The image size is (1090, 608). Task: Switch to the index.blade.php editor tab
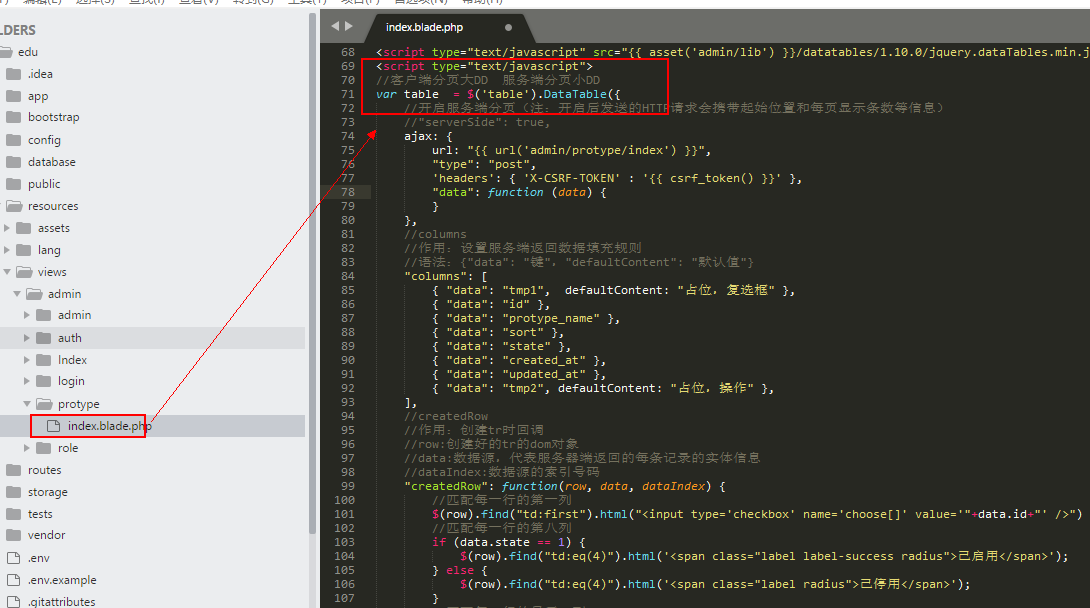[x=425, y=27]
